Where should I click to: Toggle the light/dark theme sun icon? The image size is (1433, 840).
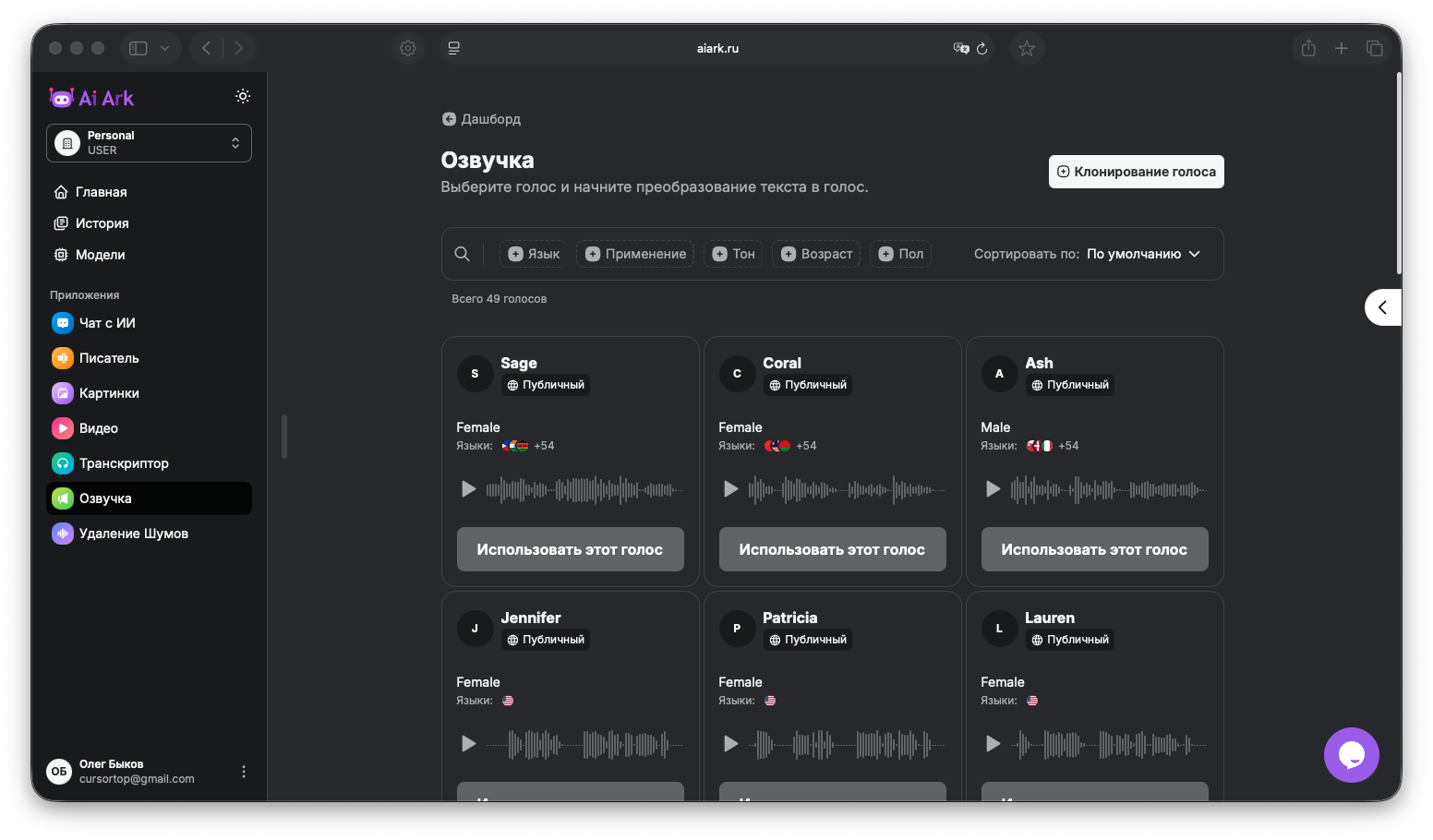click(x=243, y=96)
